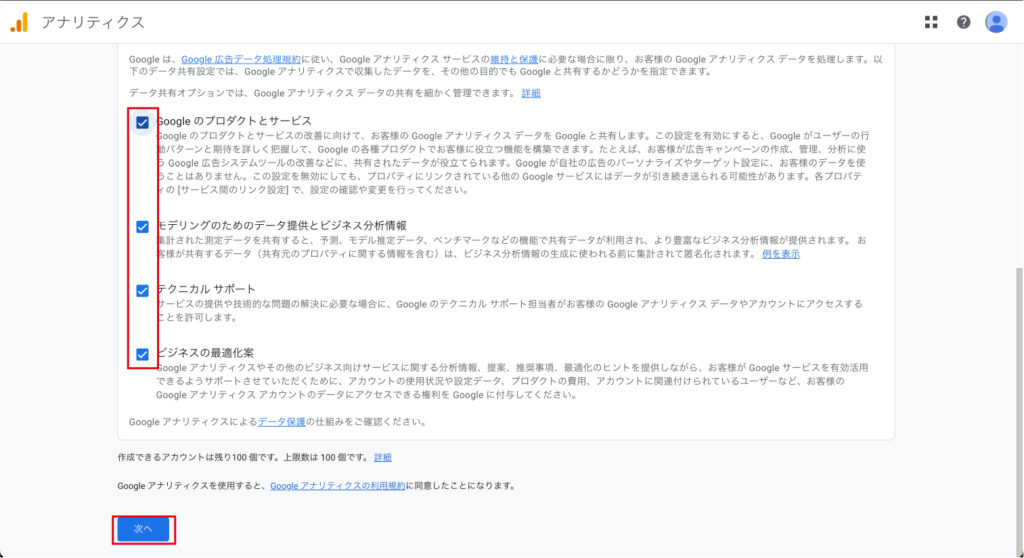Open Google アナリティクスの利用規約 link
Screen dimensions: 1024x558
(337, 485)
